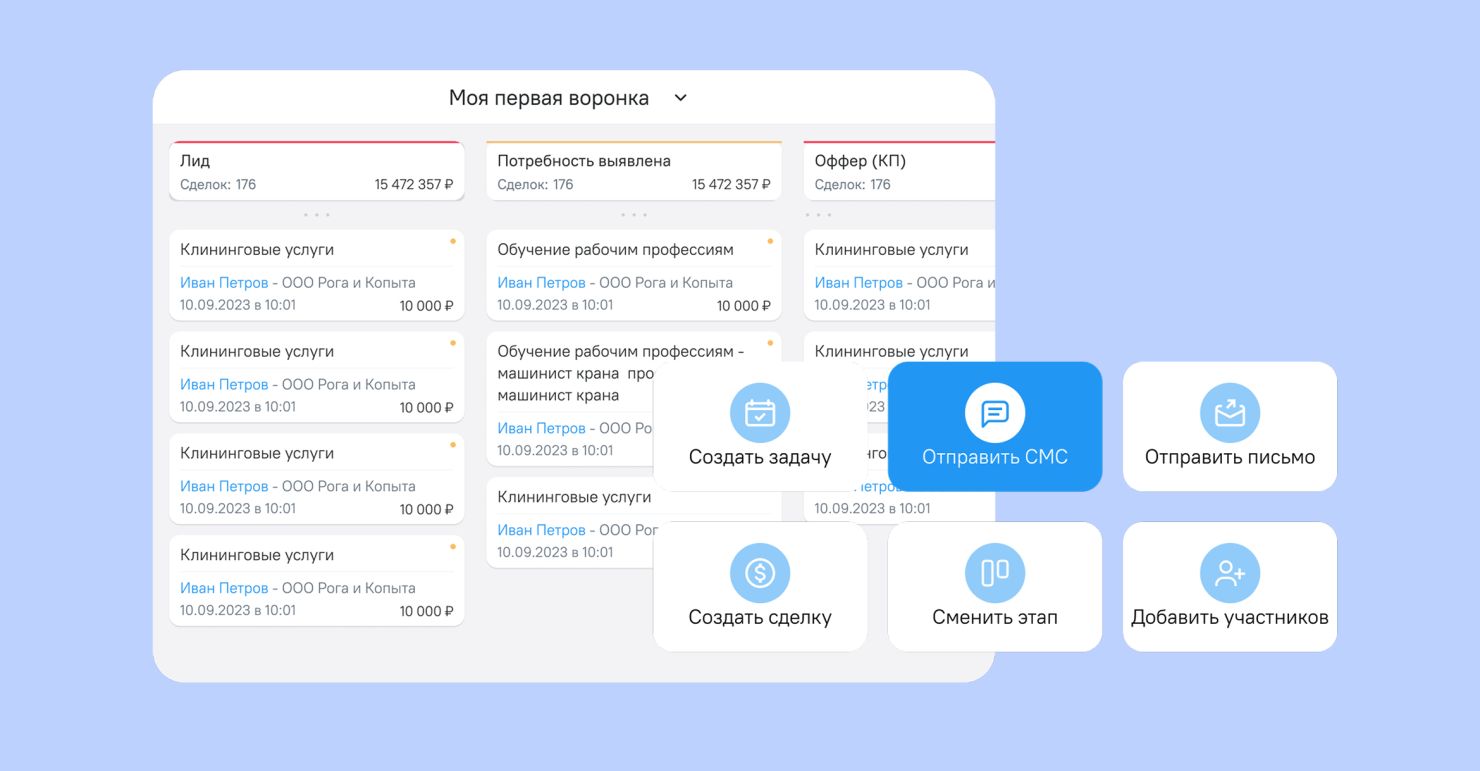This screenshot has height=771, width=1480.
Task: Select the Оффер (КП) stage header
Action: coord(898,172)
